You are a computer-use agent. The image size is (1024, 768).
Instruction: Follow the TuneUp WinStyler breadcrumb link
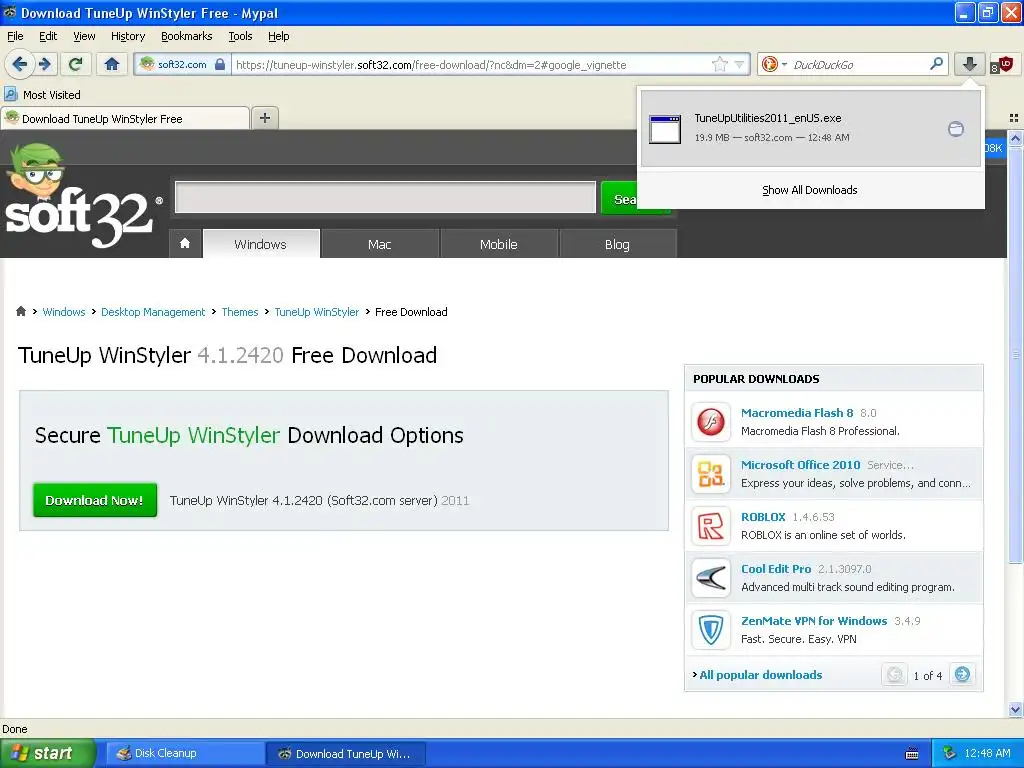point(317,312)
